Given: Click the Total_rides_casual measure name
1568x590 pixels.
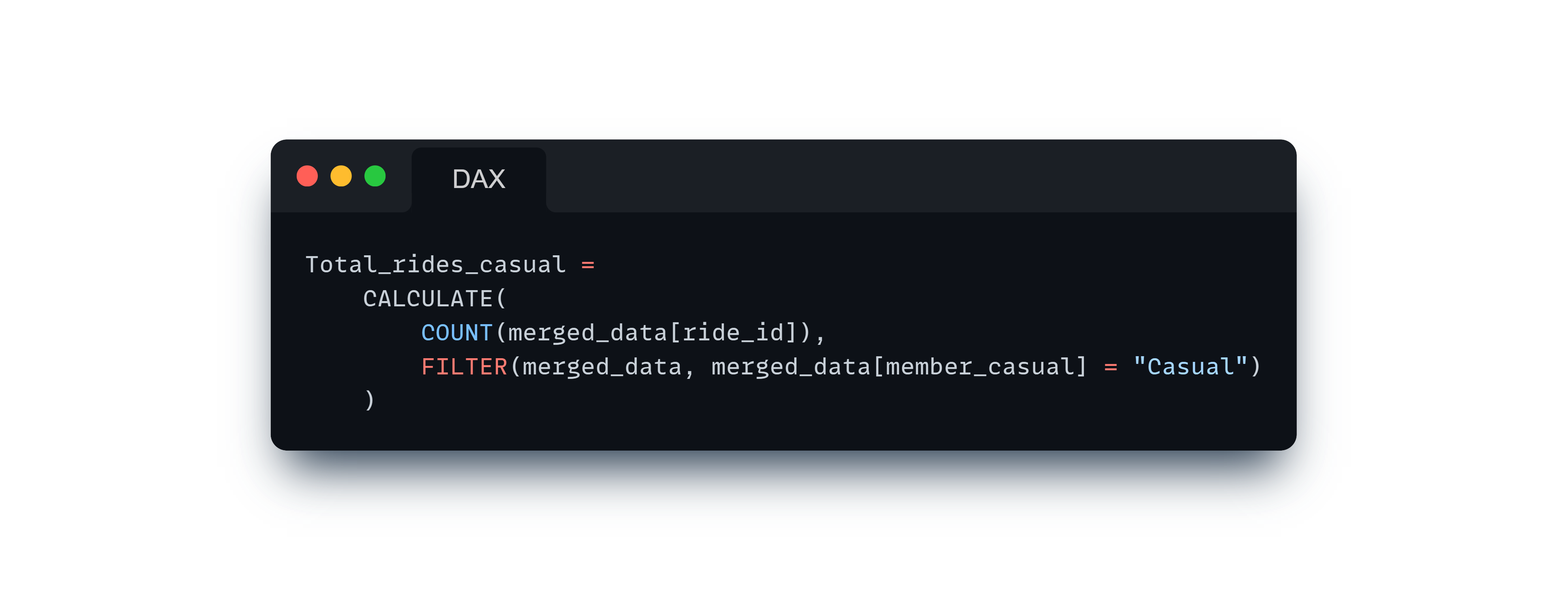Looking at the screenshot, I should coord(436,265).
